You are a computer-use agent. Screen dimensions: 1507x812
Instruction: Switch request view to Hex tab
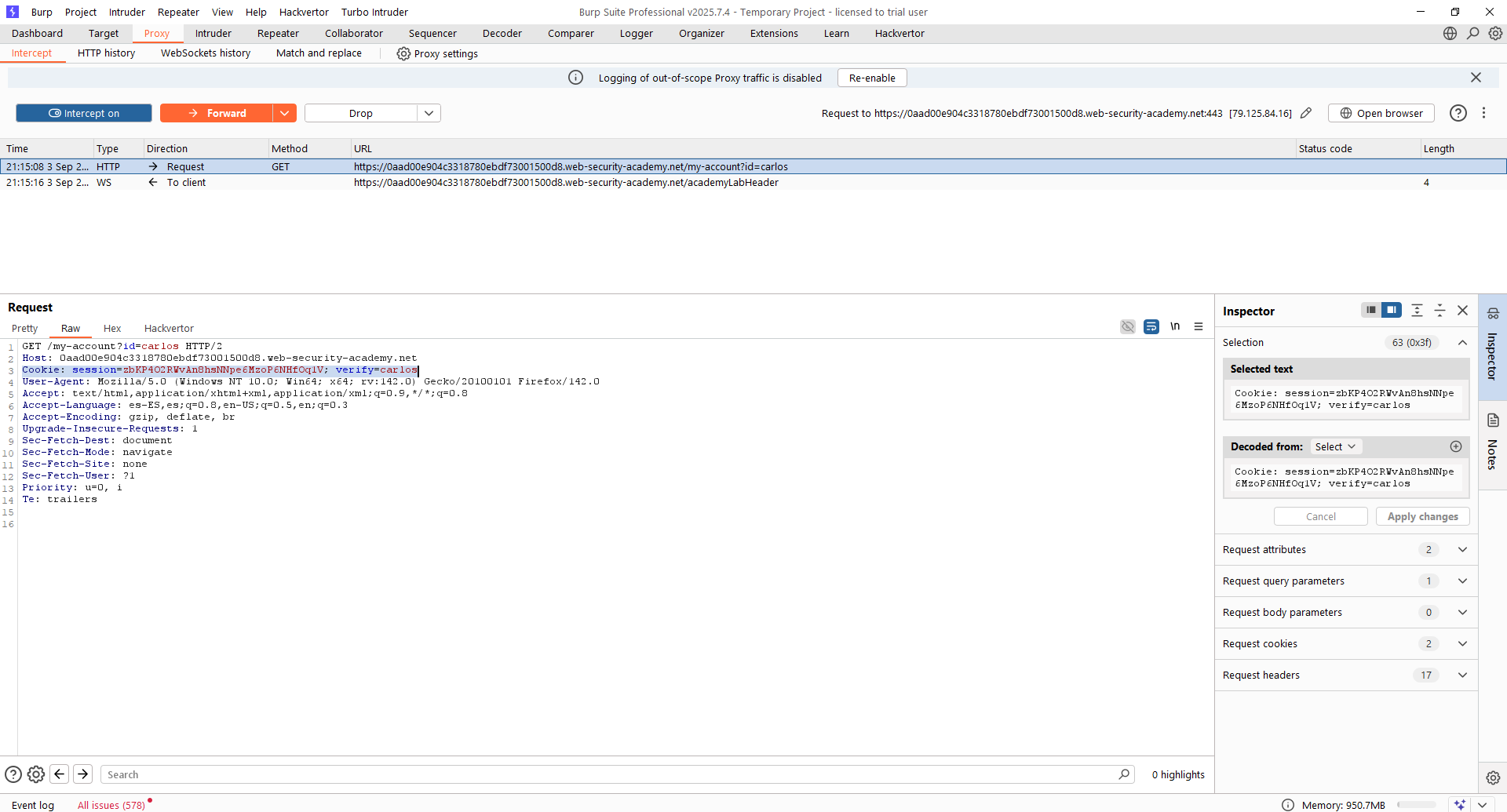pyautogui.click(x=112, y=328)
